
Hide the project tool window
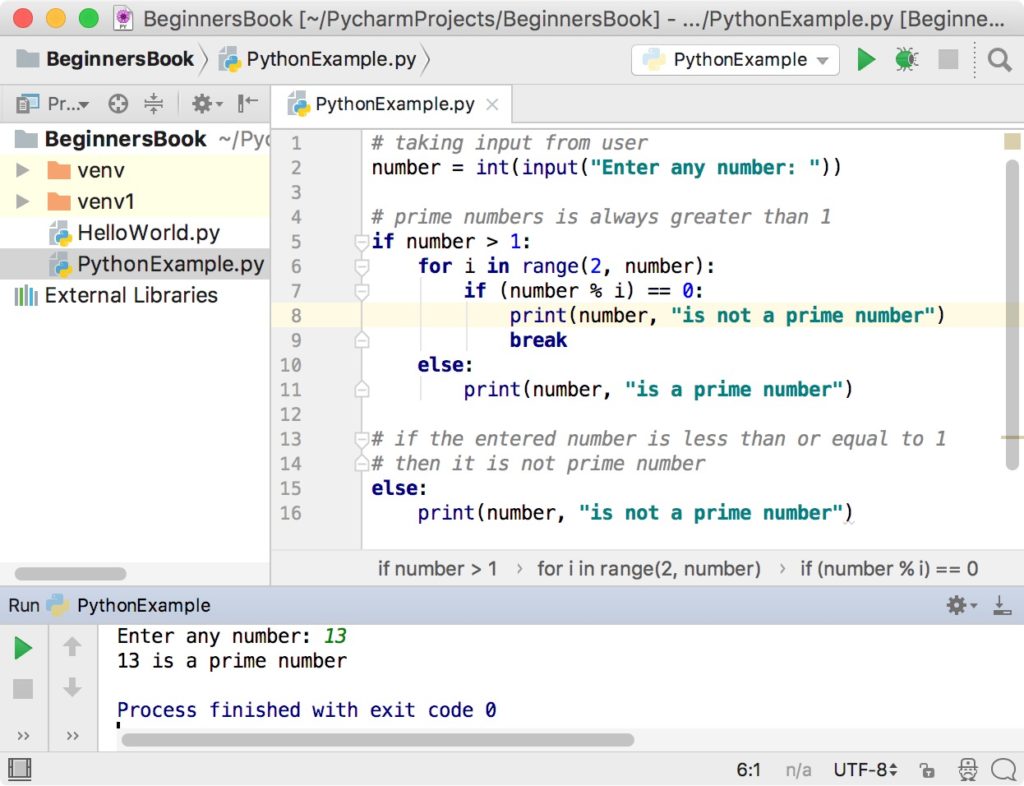248,103
